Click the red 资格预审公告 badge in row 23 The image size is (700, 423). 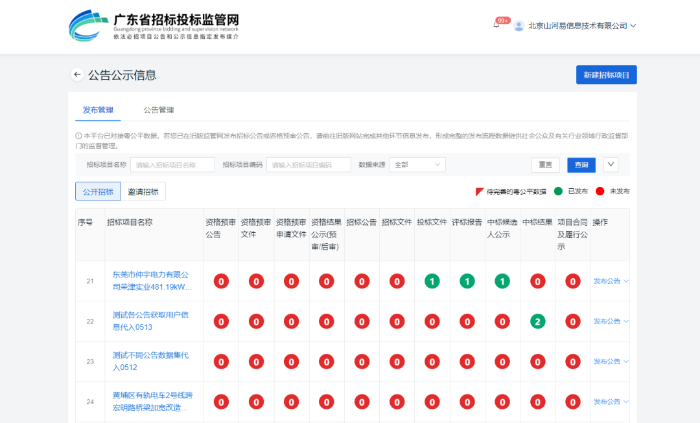[220, 361]
